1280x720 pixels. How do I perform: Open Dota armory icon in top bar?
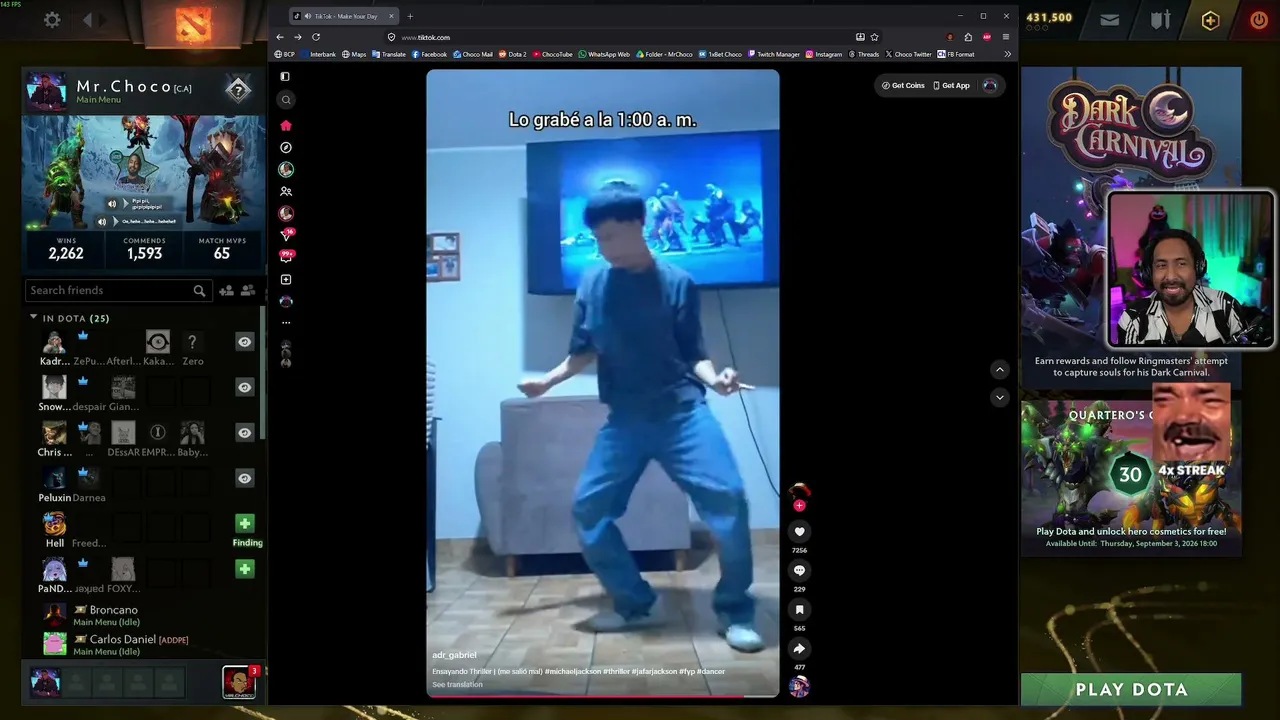[x=1160, y=20]
